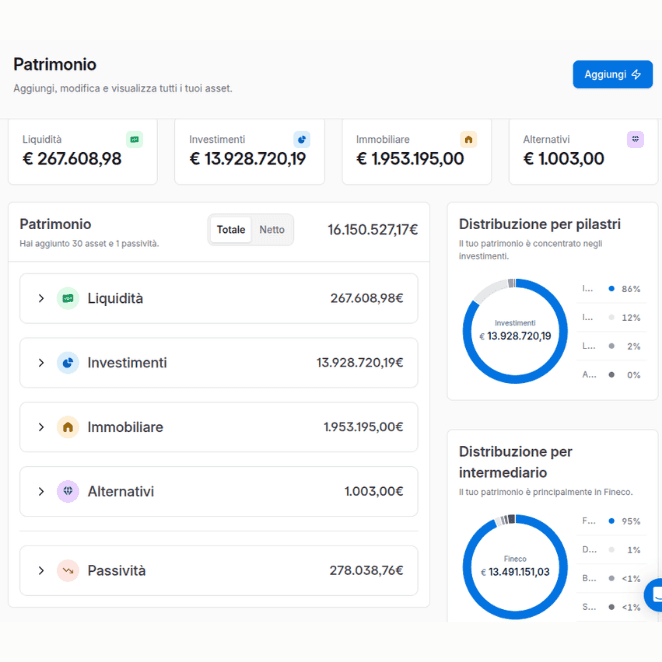Select the 95% Fineco legend entry
Image resolution: width=662 pixels, height=662 pixels.
611,521
